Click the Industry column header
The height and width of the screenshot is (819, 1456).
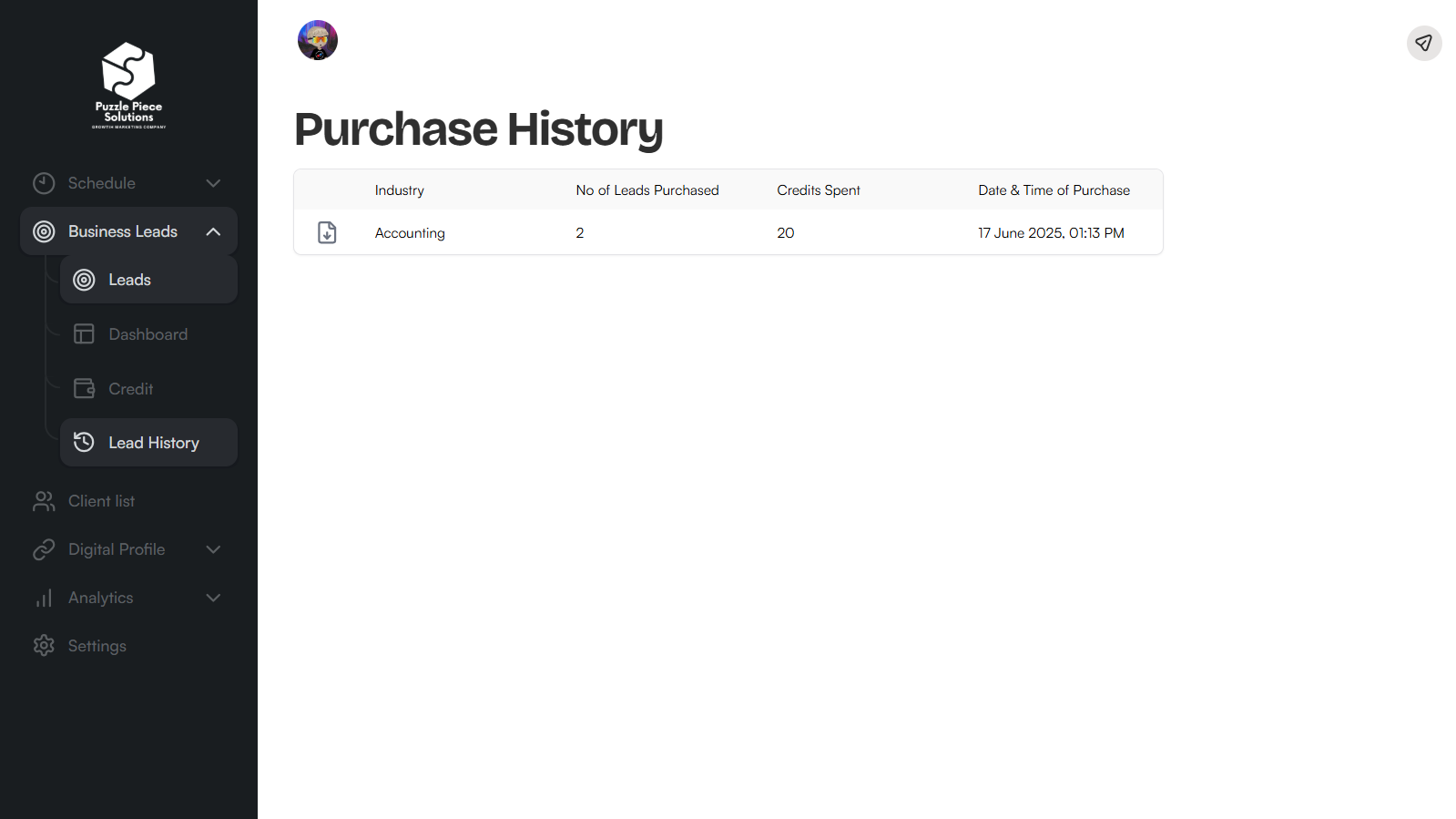pos(399,190)
